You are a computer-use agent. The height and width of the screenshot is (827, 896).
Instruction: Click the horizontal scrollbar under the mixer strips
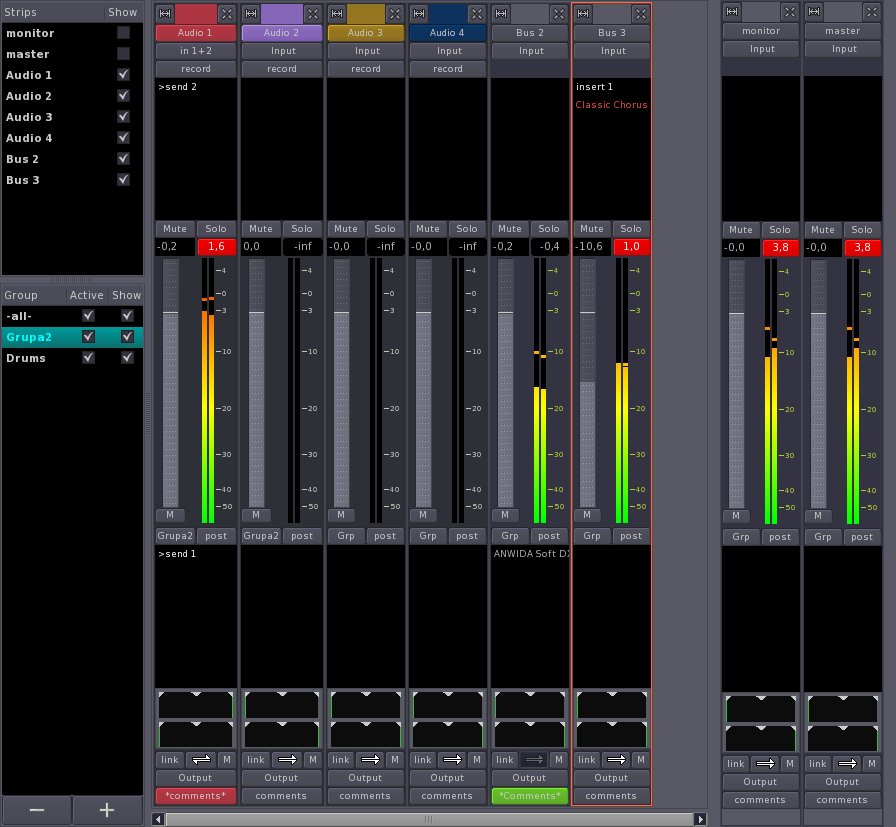428,819
